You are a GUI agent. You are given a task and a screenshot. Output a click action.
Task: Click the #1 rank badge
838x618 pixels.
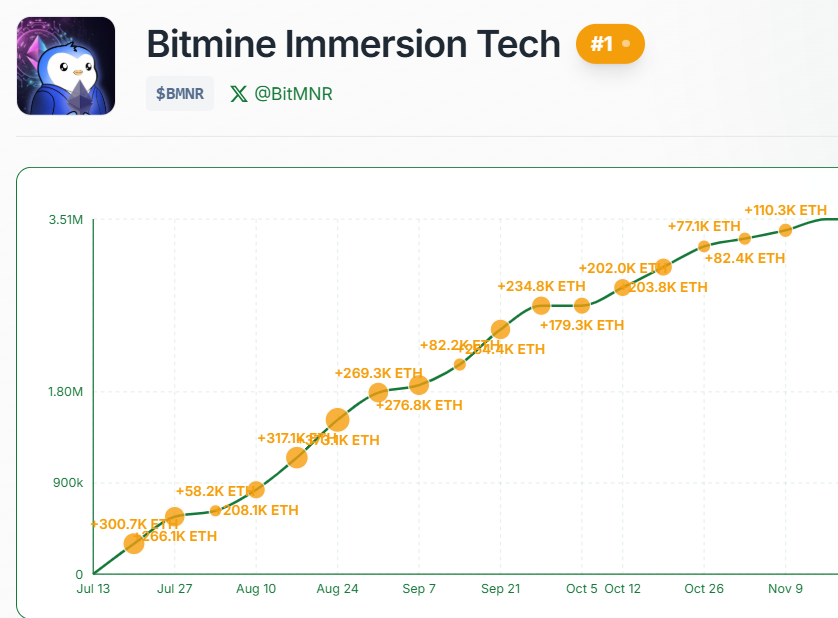coord(610,44)
